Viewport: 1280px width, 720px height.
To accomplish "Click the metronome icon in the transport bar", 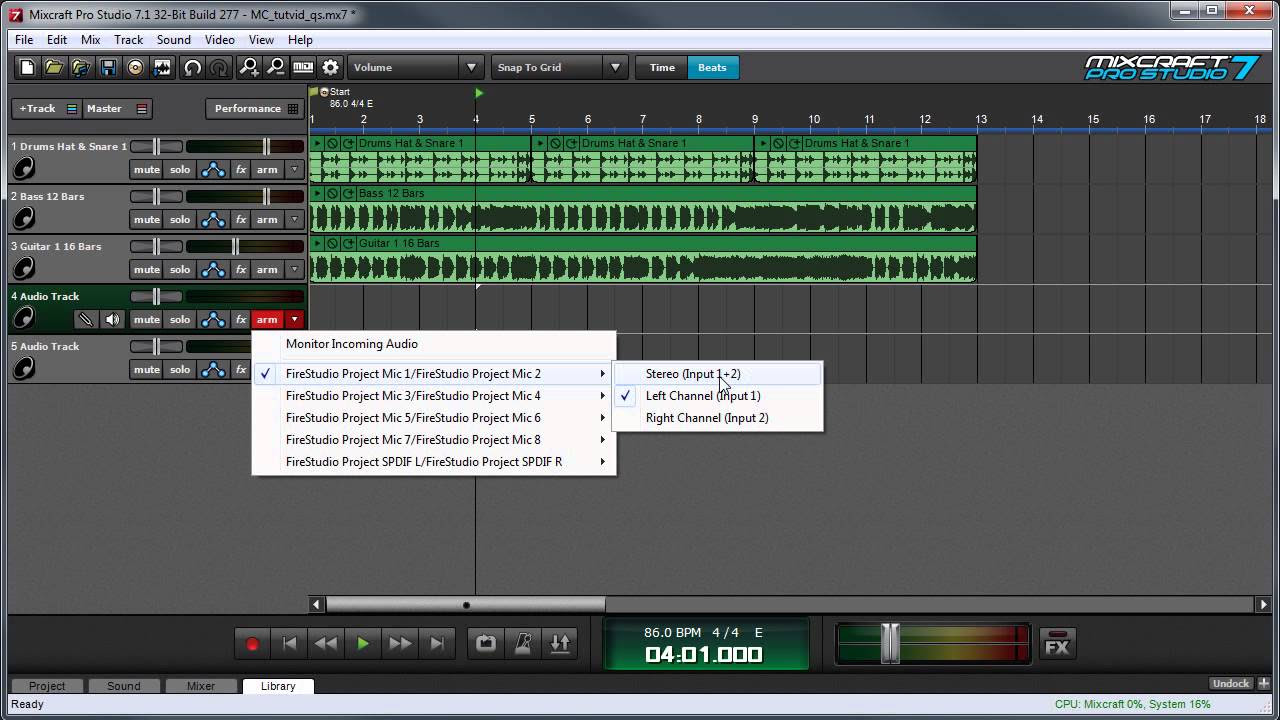I will [524, 643].
